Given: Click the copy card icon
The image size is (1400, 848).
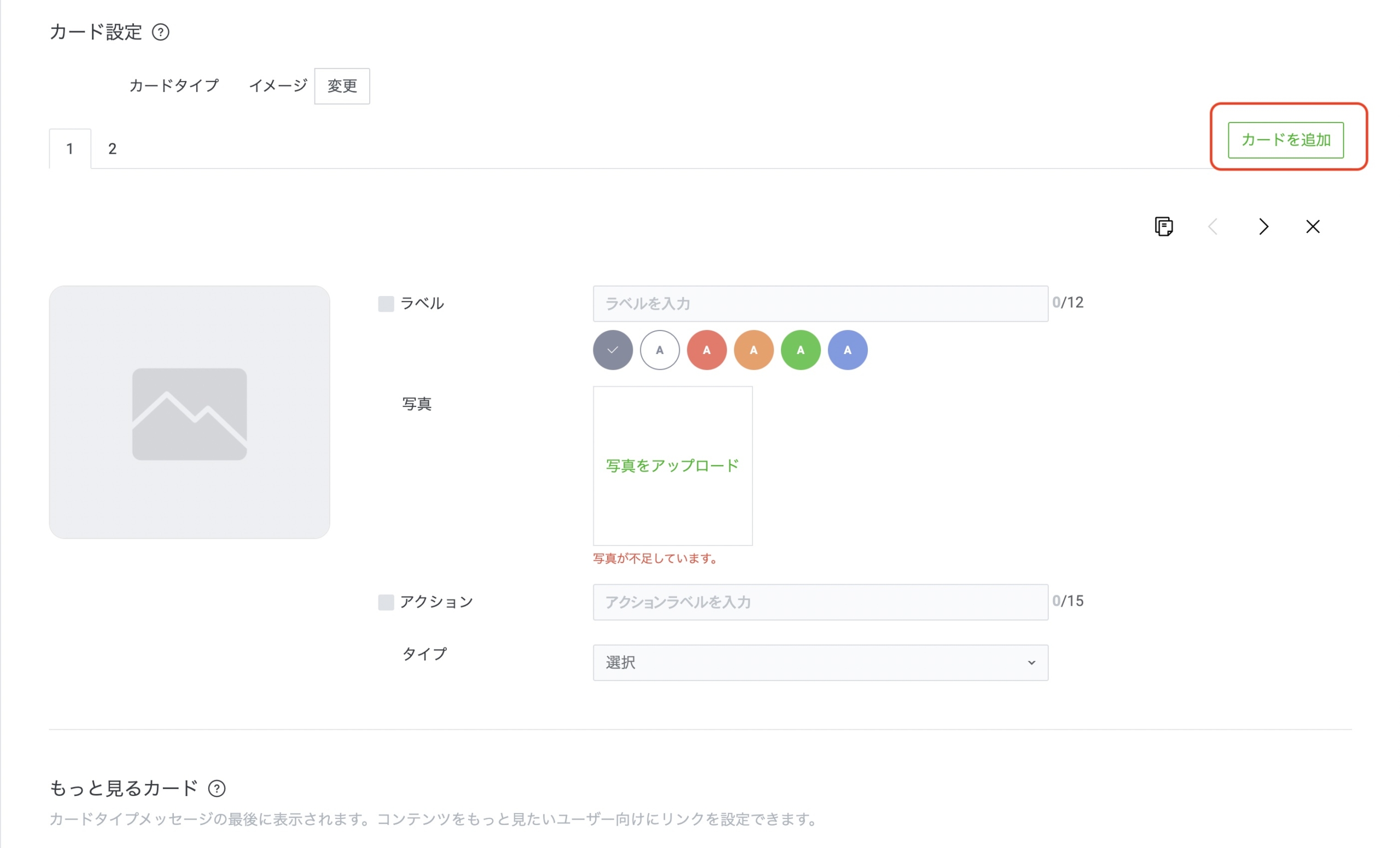Looking at the screenshot, I should tap(1163, 227).
